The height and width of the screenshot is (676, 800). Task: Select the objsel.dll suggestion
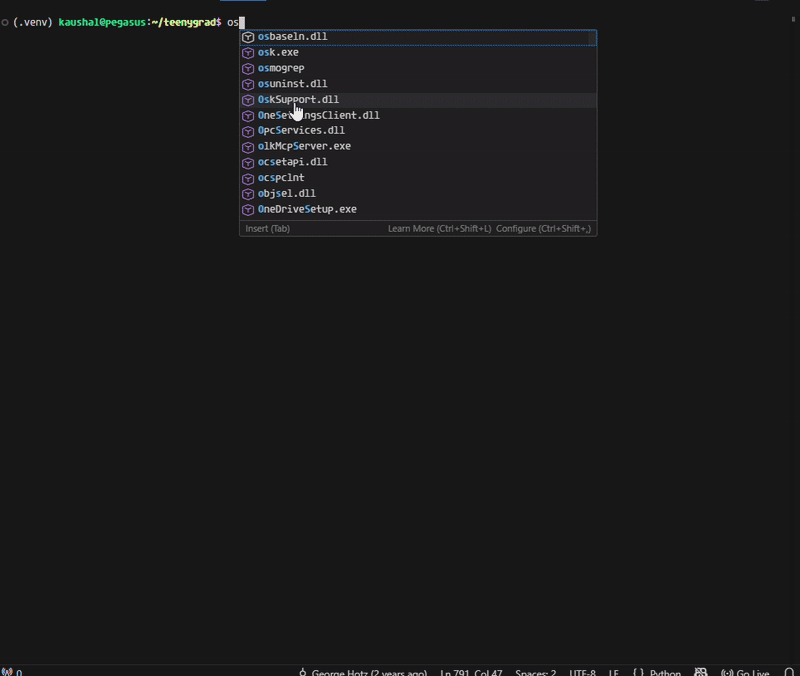pos(287,194)
